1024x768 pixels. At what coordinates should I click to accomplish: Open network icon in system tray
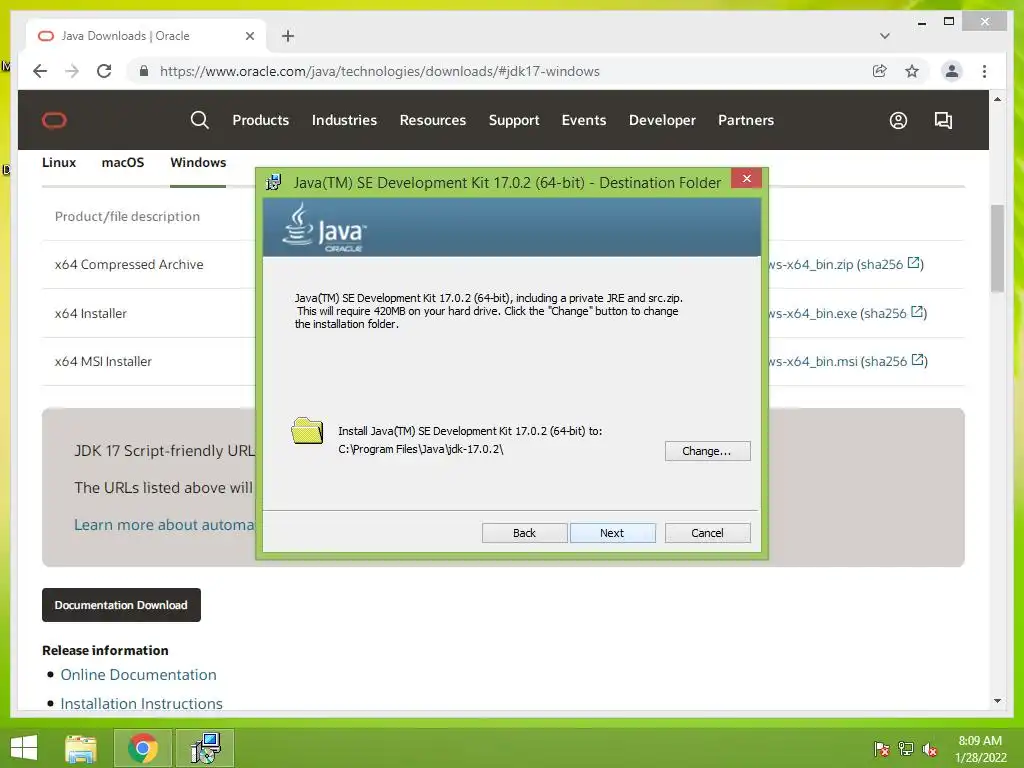point(906,749)
